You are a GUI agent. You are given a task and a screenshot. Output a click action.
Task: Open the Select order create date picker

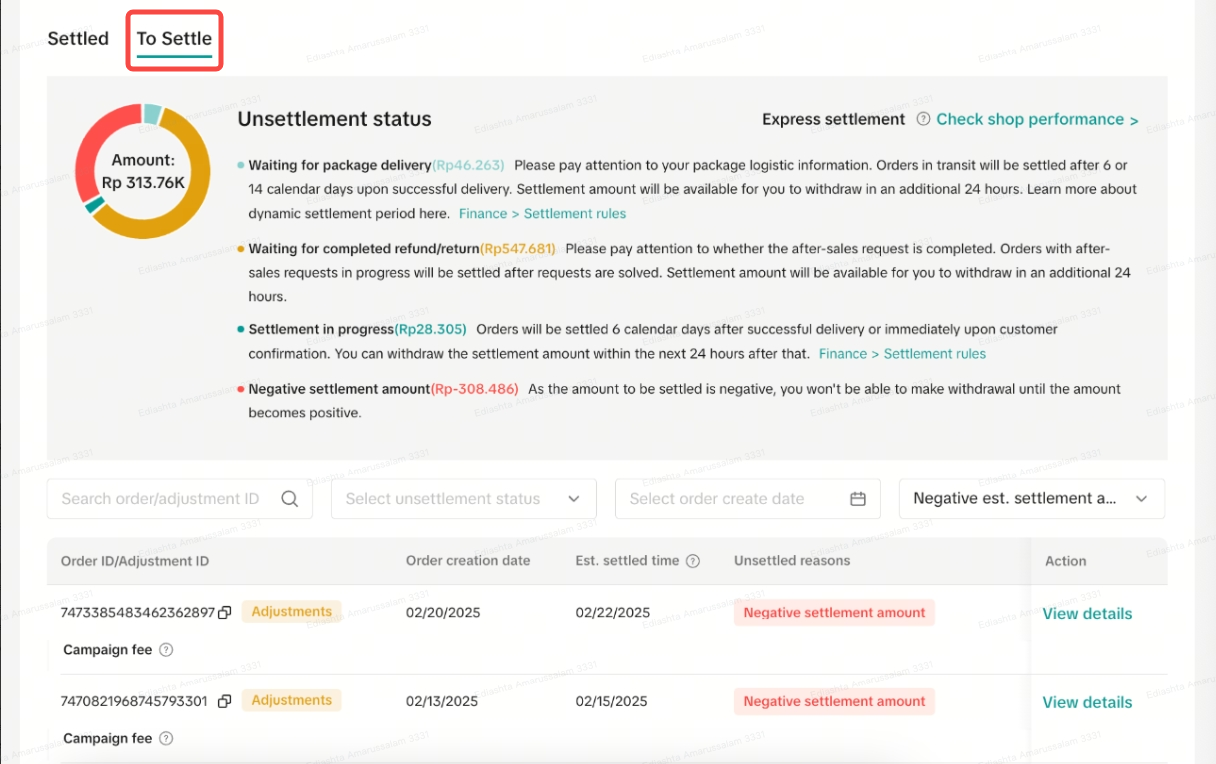(735, 499)
